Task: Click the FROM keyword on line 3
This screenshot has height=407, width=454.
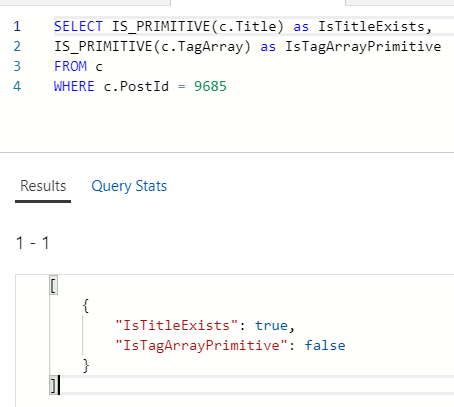Action: (70, 66)
